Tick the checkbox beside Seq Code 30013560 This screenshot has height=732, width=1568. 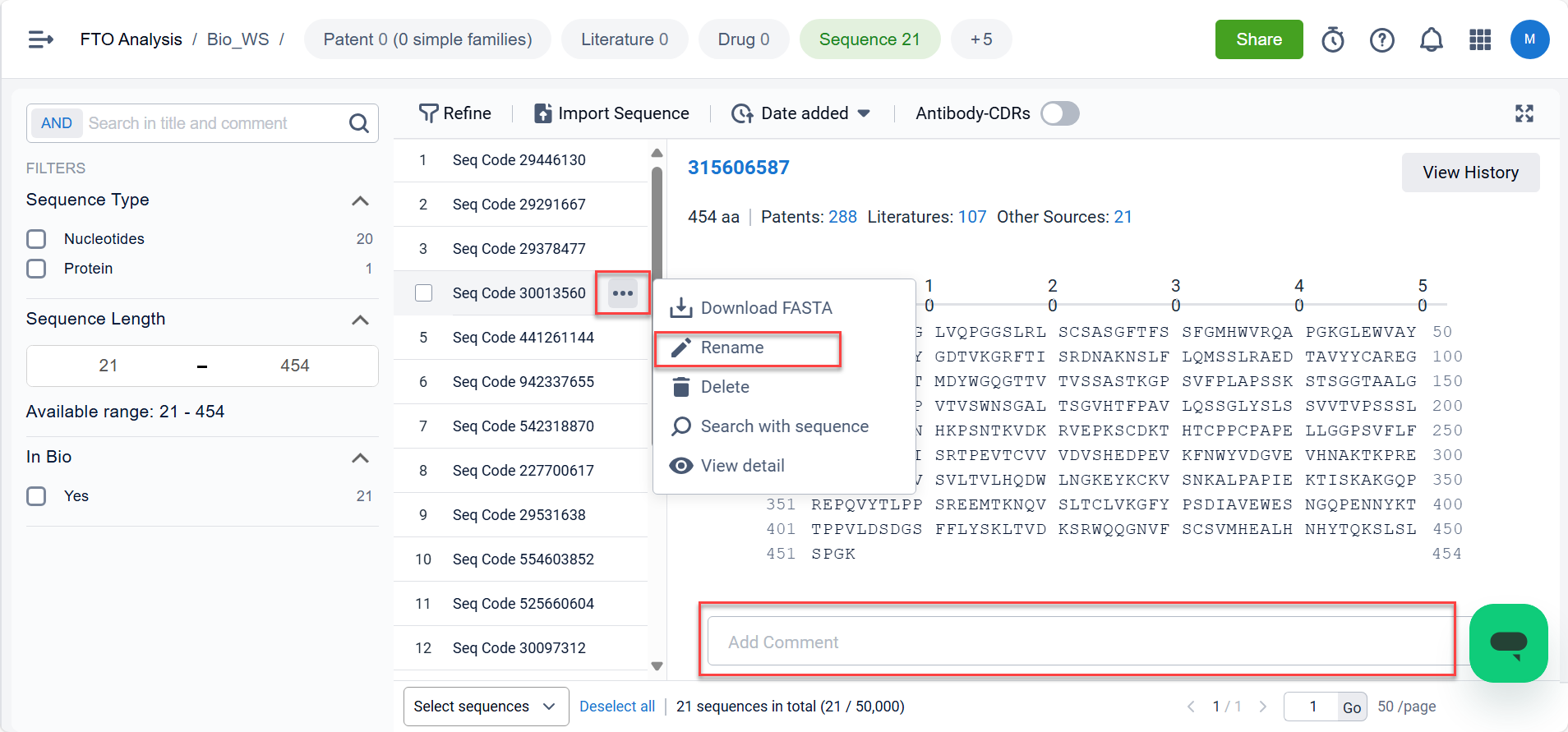[x=423, y=293]
